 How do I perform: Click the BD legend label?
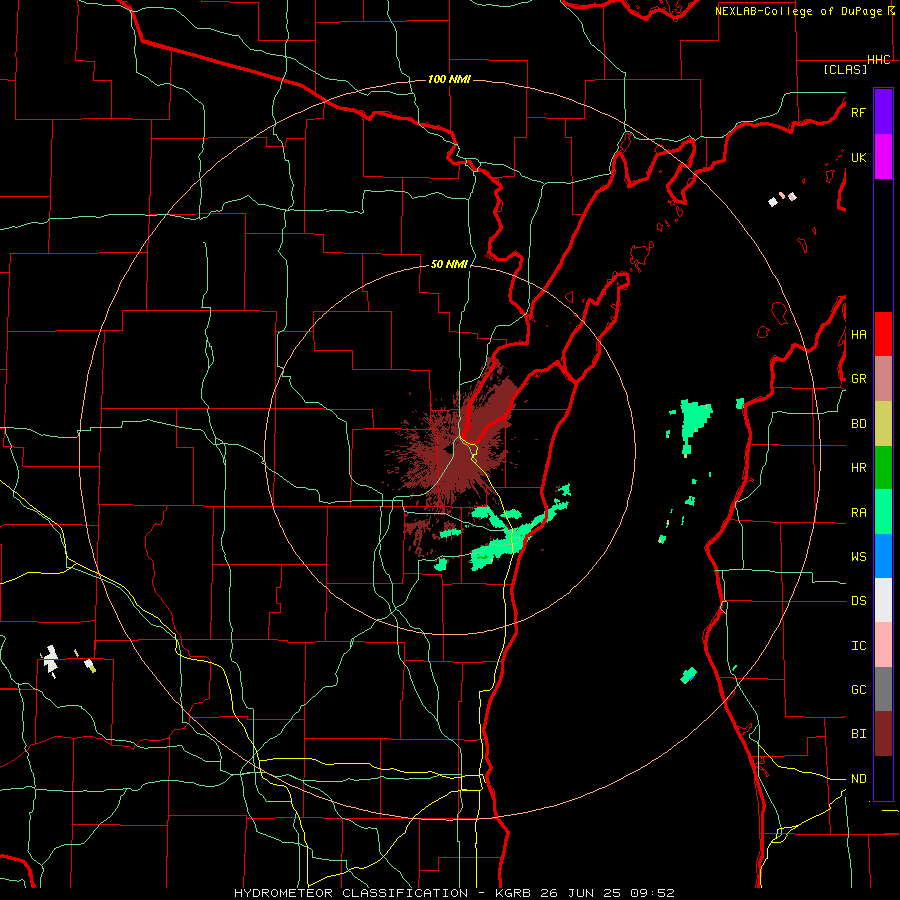[858, 424]
